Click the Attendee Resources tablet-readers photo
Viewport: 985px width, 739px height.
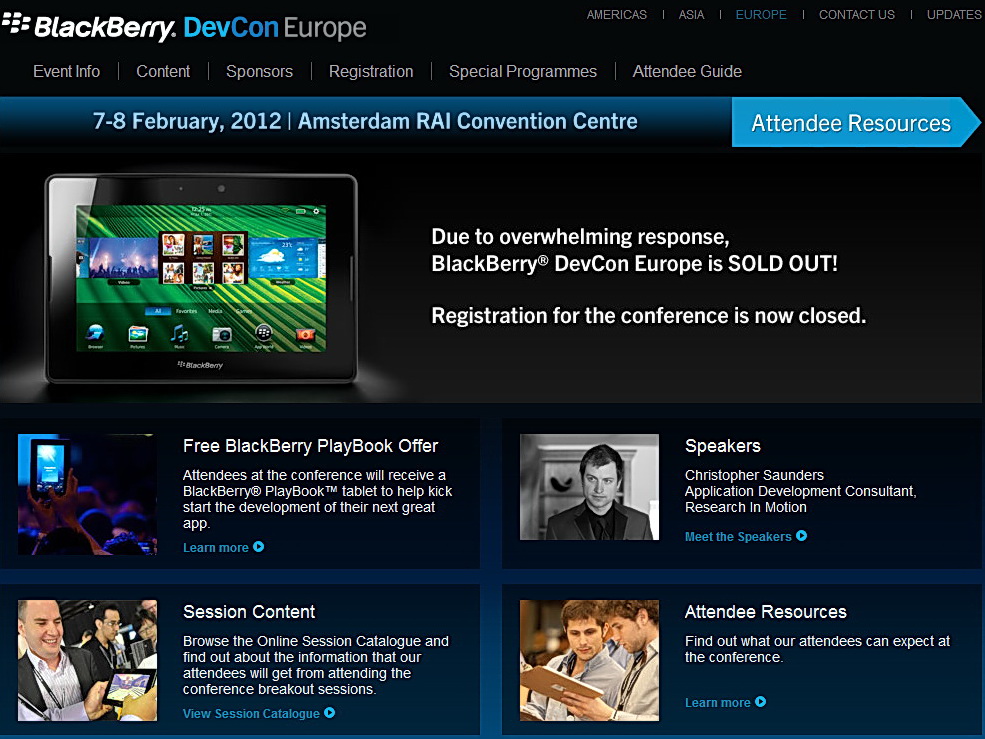click(x=589, y=660)
